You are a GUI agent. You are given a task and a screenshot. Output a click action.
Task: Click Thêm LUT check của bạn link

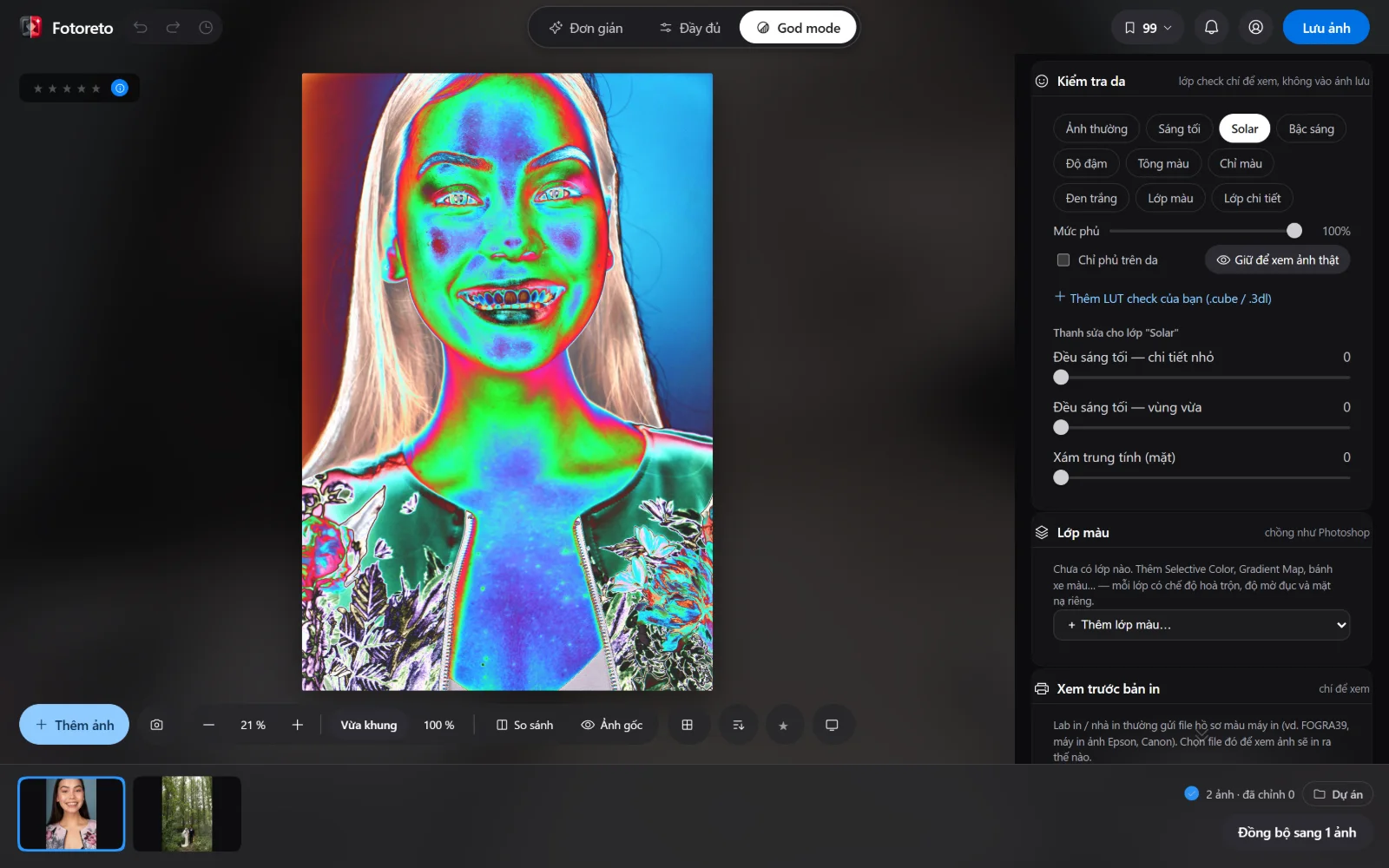1163,298
